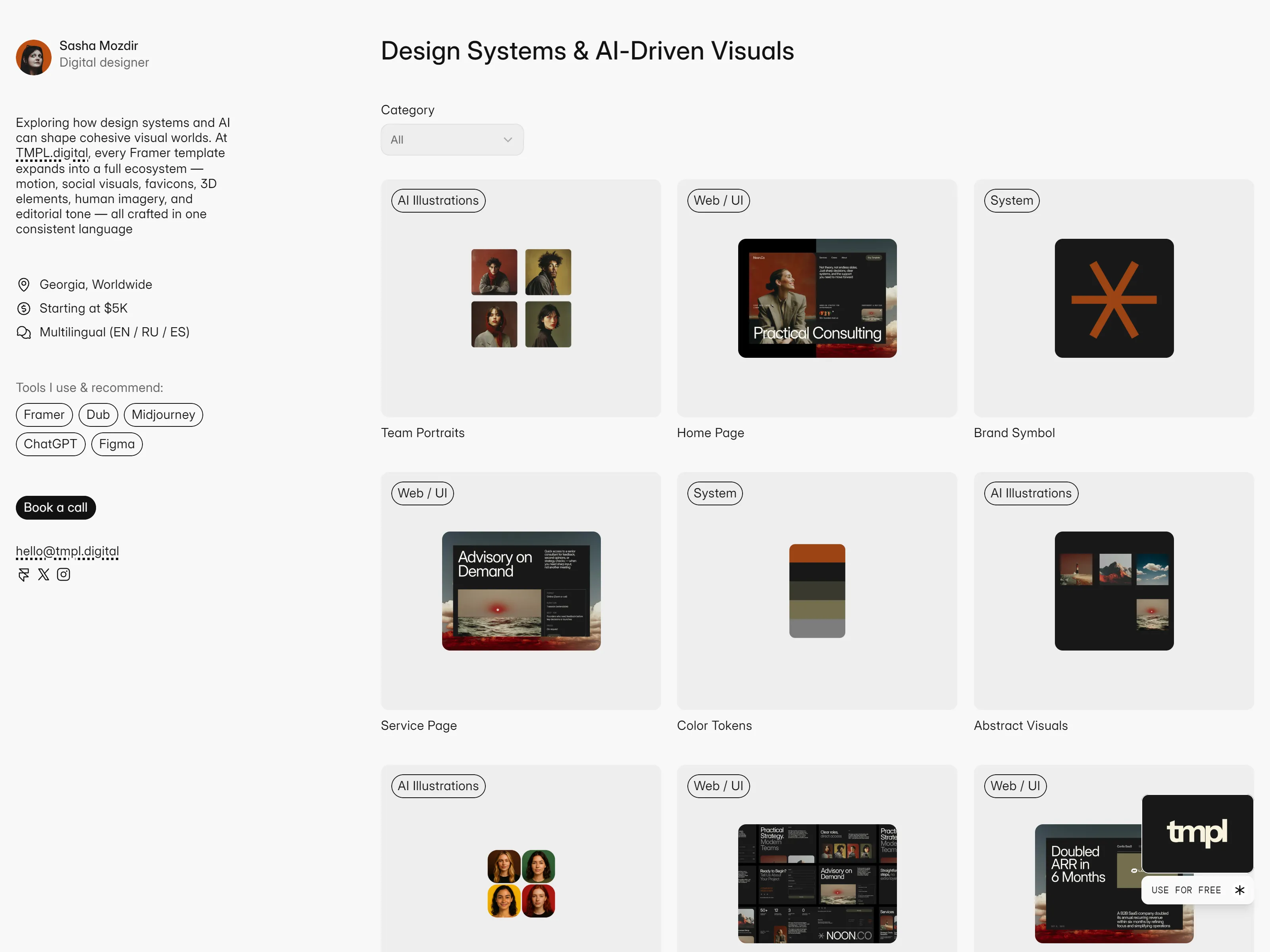Open the Instagram social icon
This screenshot has height=952, width=1270.
(64, 574)
